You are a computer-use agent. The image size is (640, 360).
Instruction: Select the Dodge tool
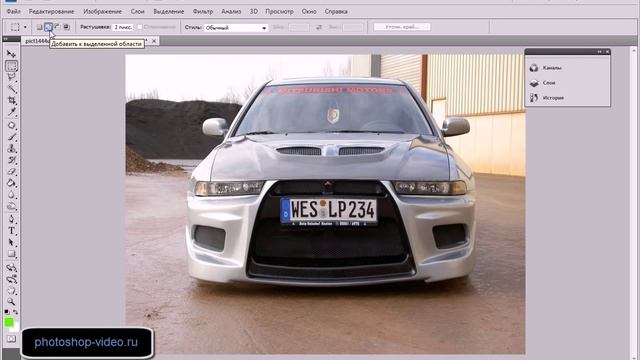(x=11, y=206)
